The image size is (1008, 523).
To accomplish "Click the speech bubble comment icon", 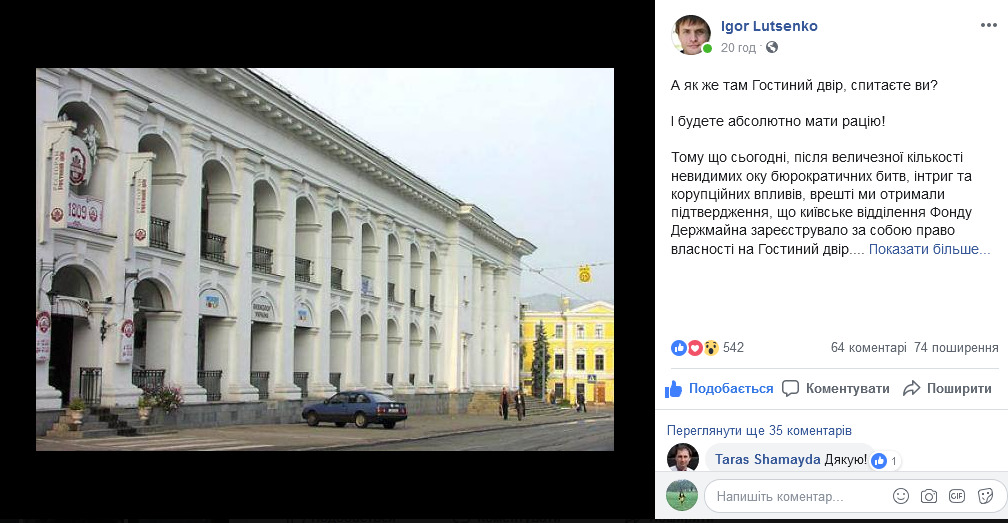I will tap(790, 388).
